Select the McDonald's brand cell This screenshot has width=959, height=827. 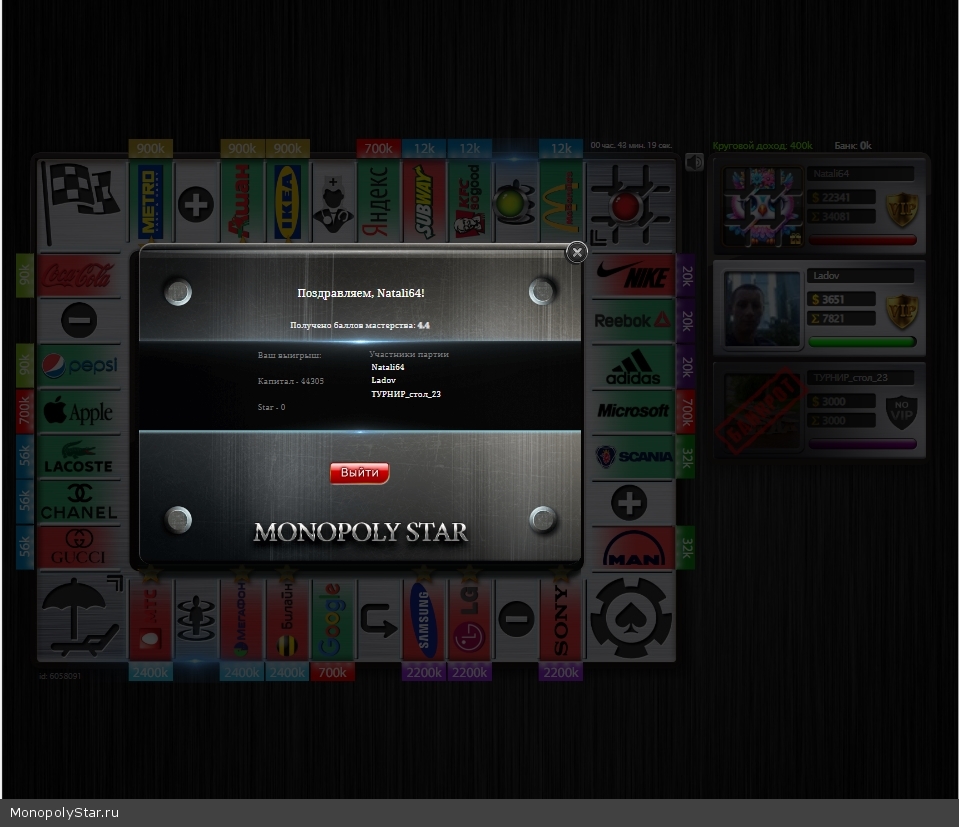click(561, 201)
